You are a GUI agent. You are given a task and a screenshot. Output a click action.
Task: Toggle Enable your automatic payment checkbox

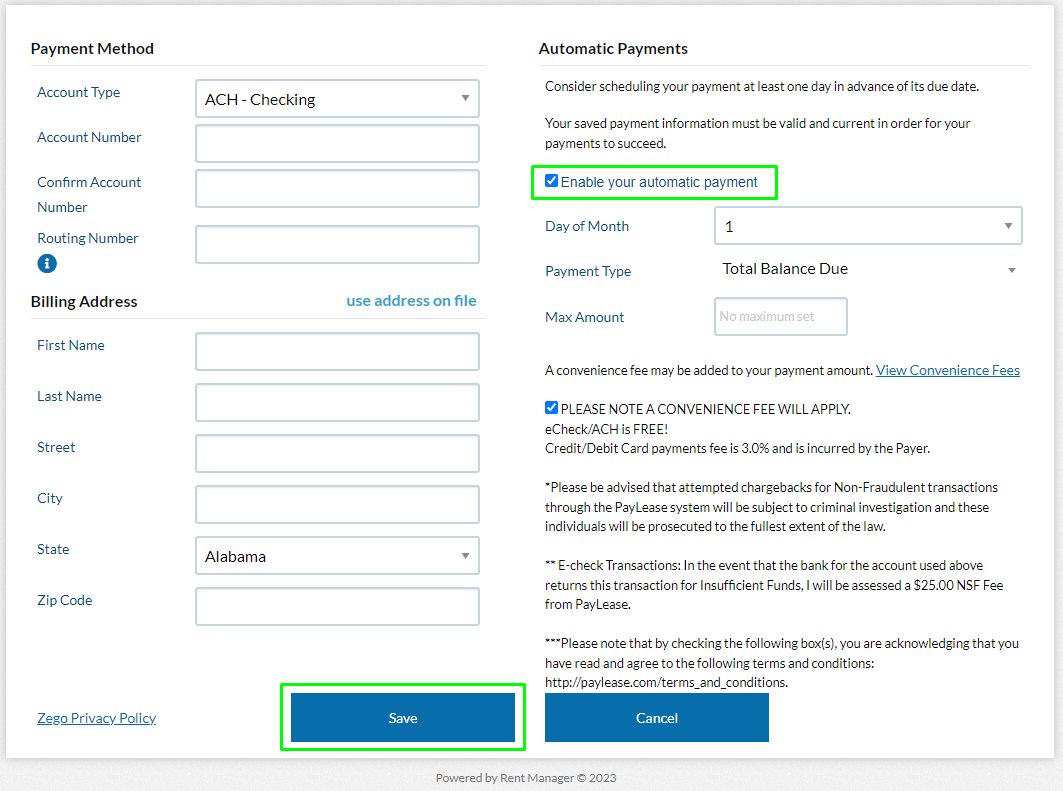(x=551, y=182)
